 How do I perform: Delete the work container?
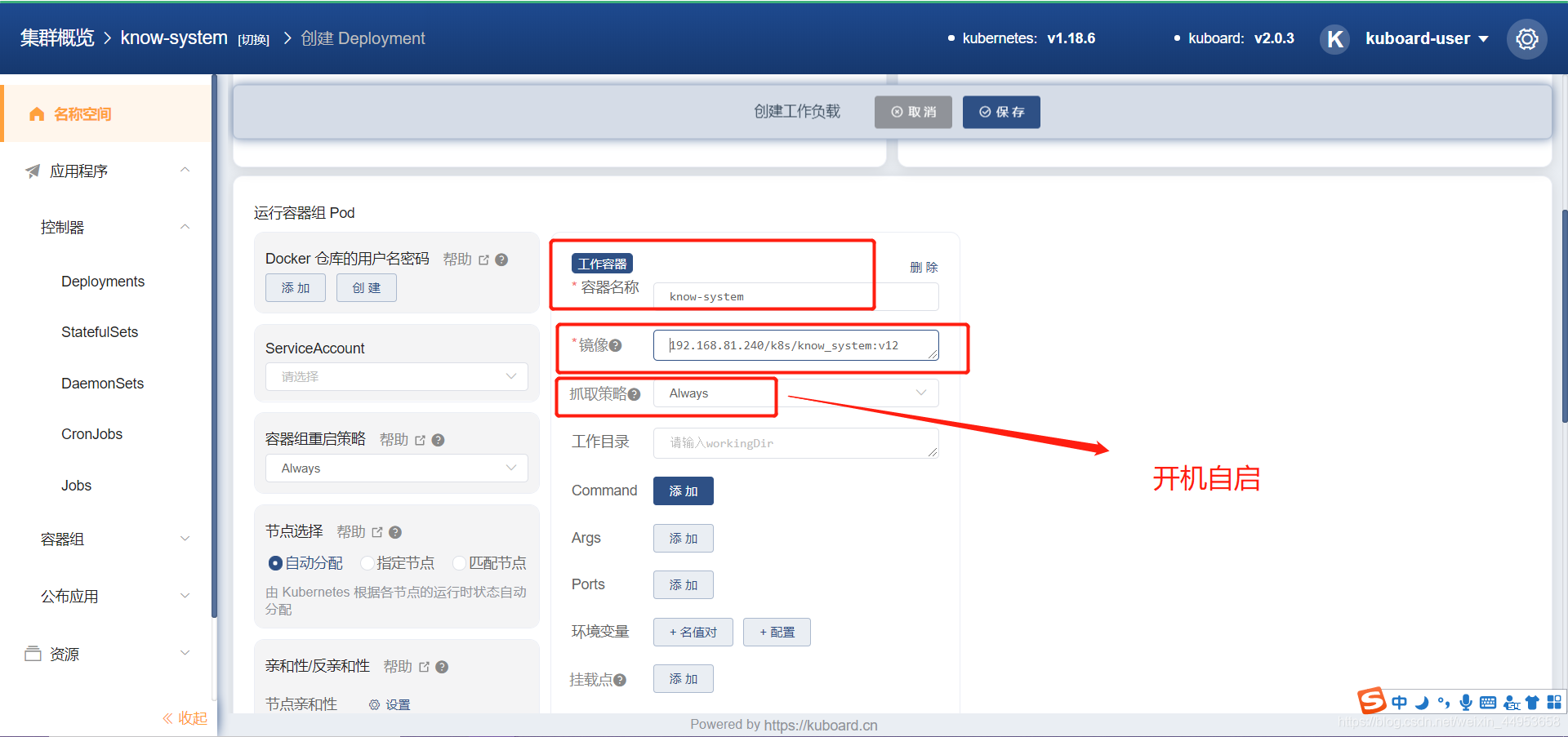click(924, 268)
